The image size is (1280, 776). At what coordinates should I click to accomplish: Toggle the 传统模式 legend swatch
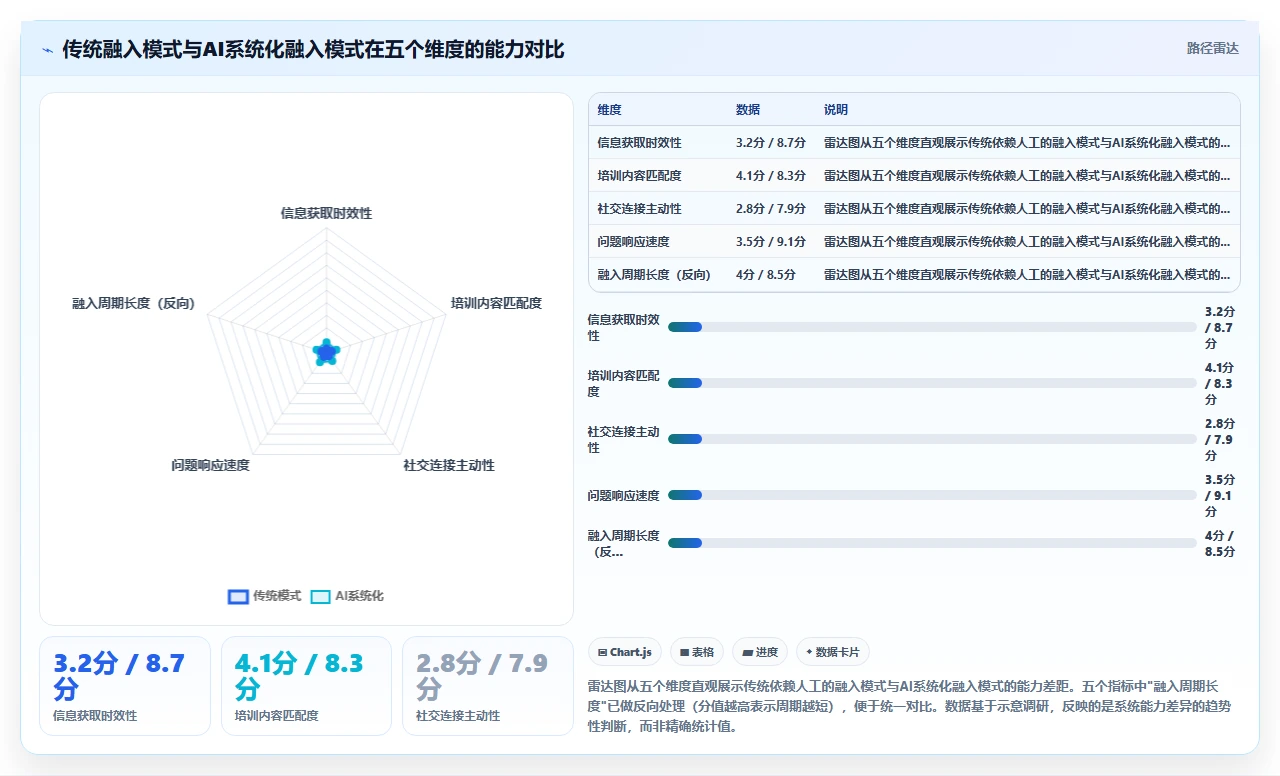[x=238, y=596]
